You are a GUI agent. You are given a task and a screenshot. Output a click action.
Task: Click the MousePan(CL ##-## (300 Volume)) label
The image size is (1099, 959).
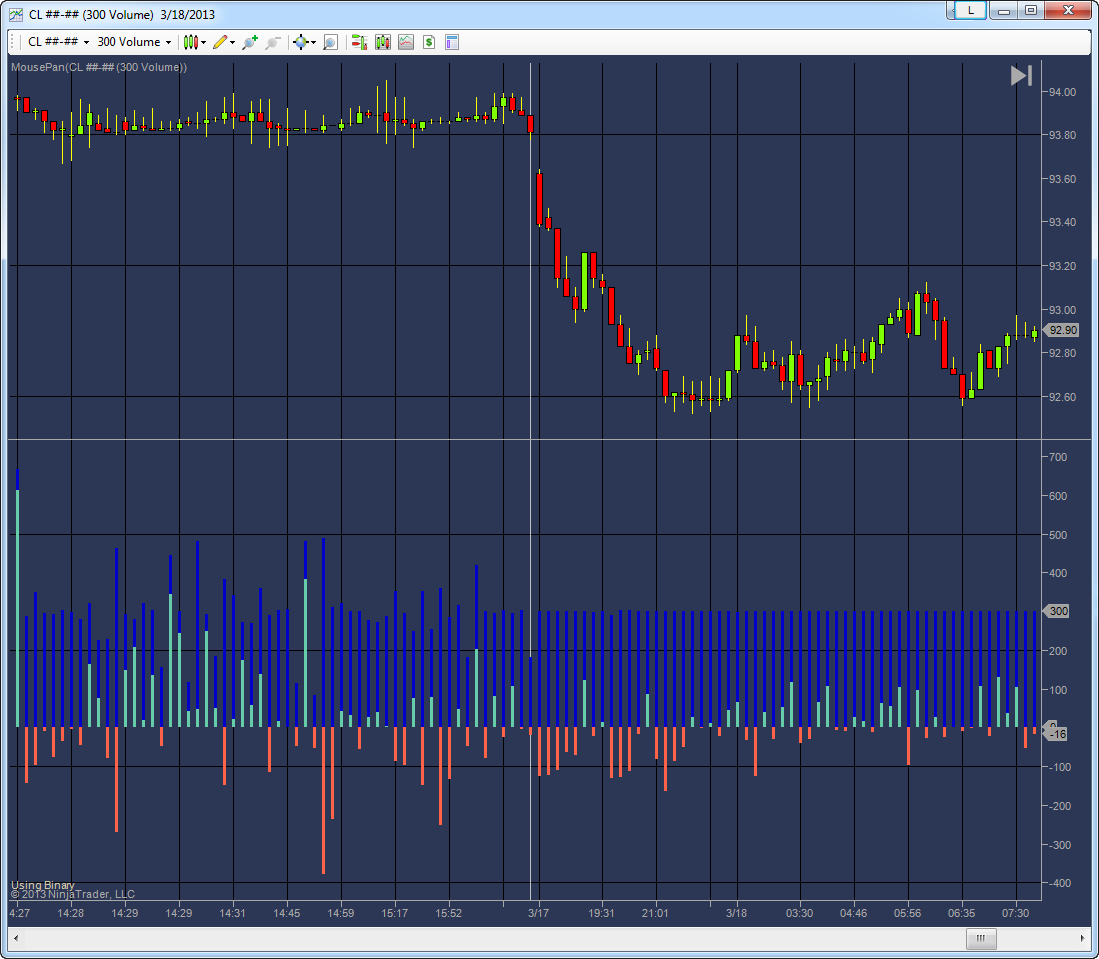[x=99, y=67]
